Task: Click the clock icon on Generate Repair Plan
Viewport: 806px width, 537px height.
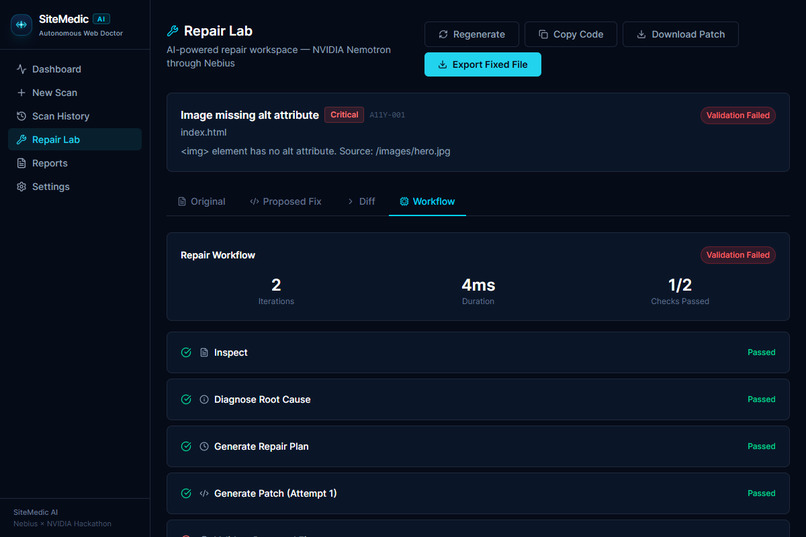Action: pyautogui.click(x=204, y=446)
